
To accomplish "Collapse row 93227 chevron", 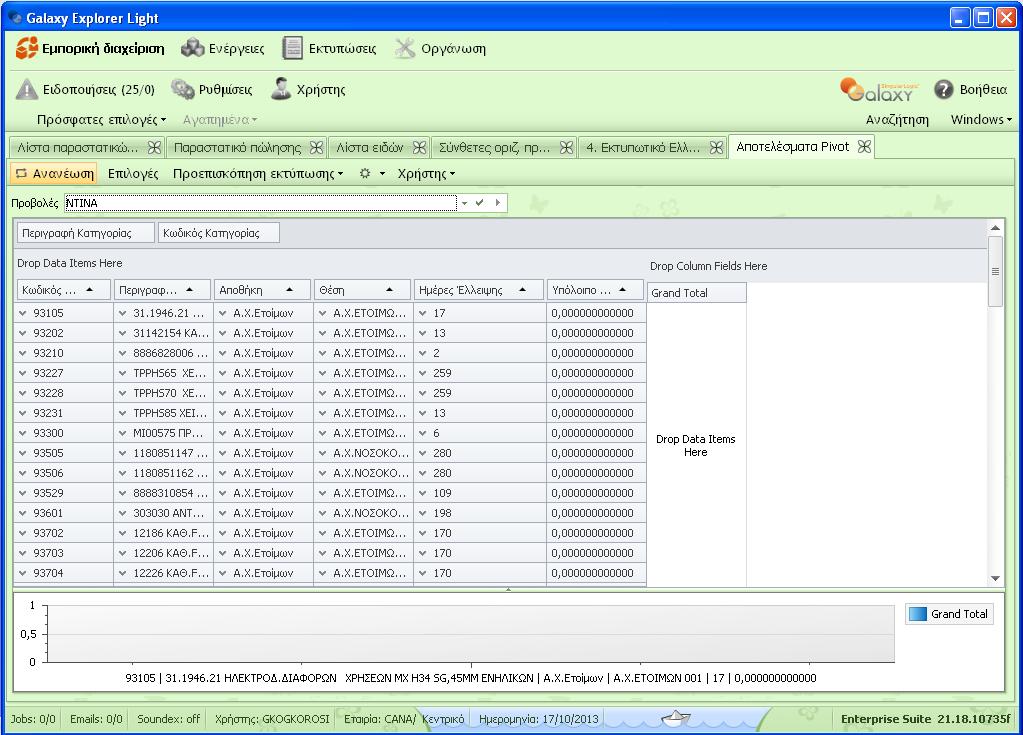I will pos(23,373).
